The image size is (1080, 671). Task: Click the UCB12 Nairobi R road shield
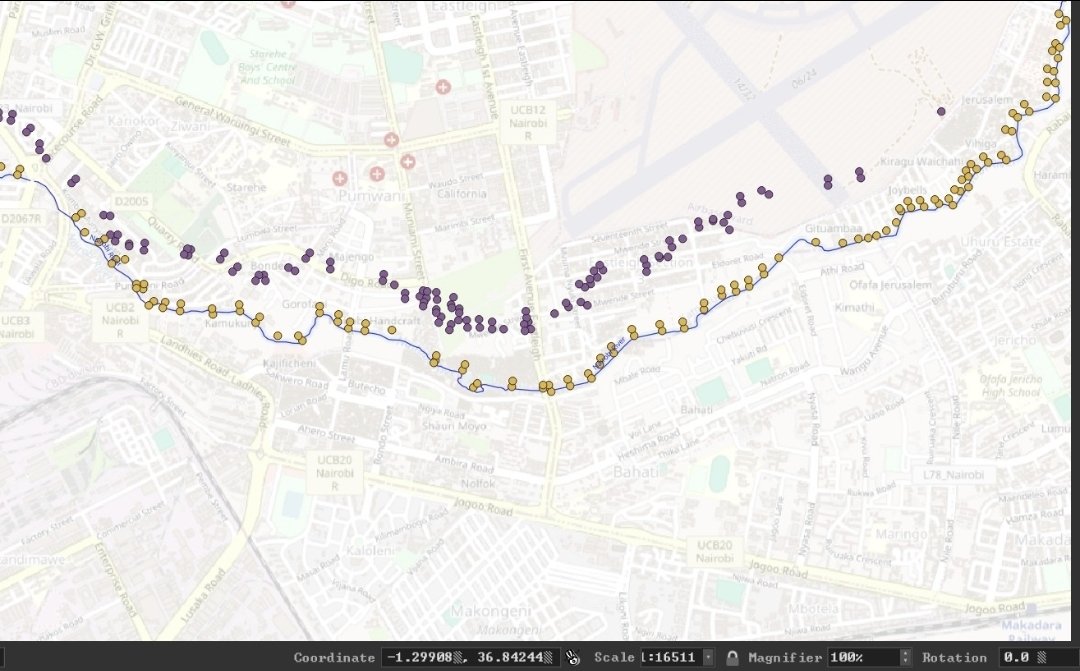coord(528,123)
